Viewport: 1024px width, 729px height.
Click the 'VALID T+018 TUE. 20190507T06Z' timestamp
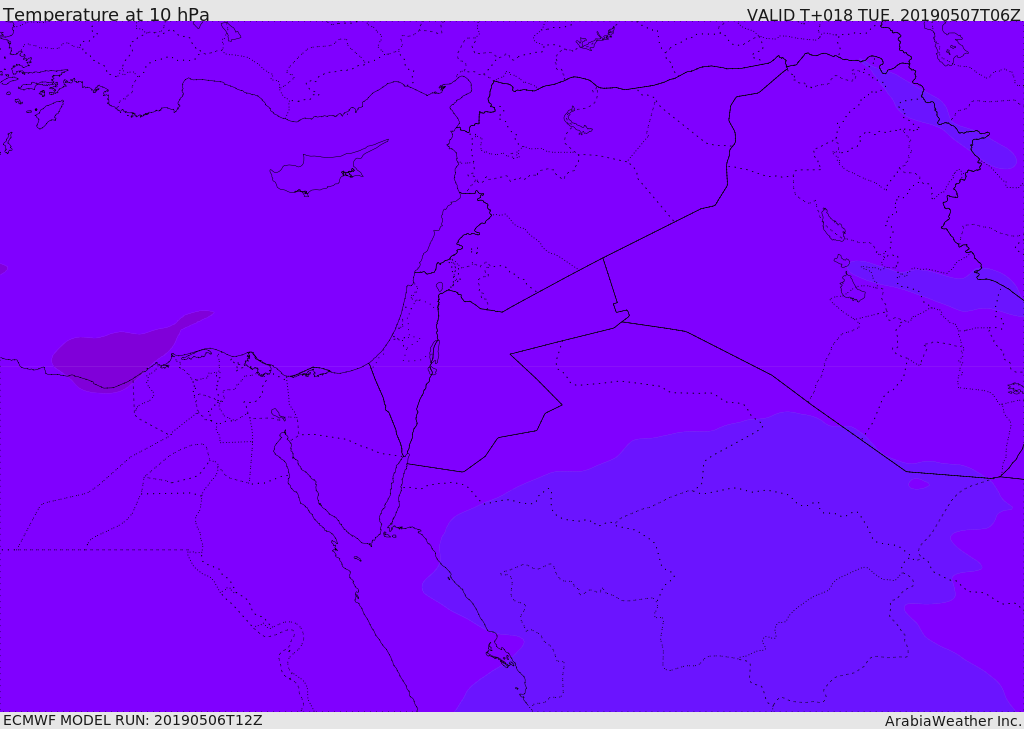pyautogui.click(x=884, y=14)
